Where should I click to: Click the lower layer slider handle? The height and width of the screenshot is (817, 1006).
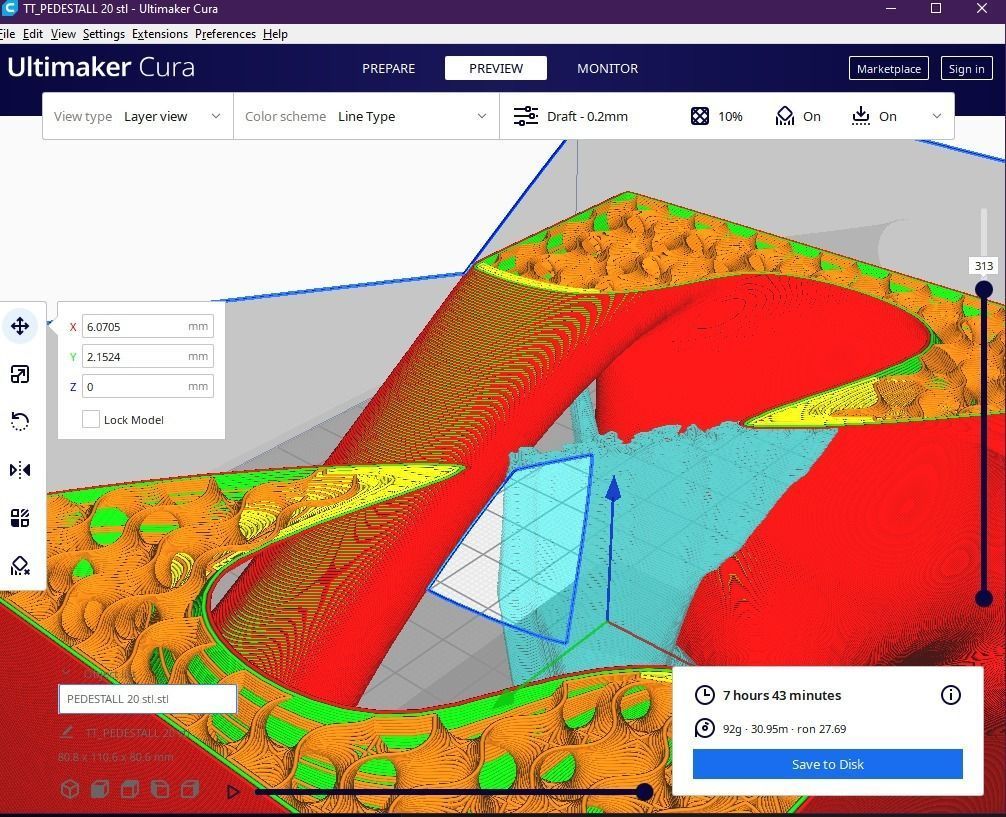(984, 599)
